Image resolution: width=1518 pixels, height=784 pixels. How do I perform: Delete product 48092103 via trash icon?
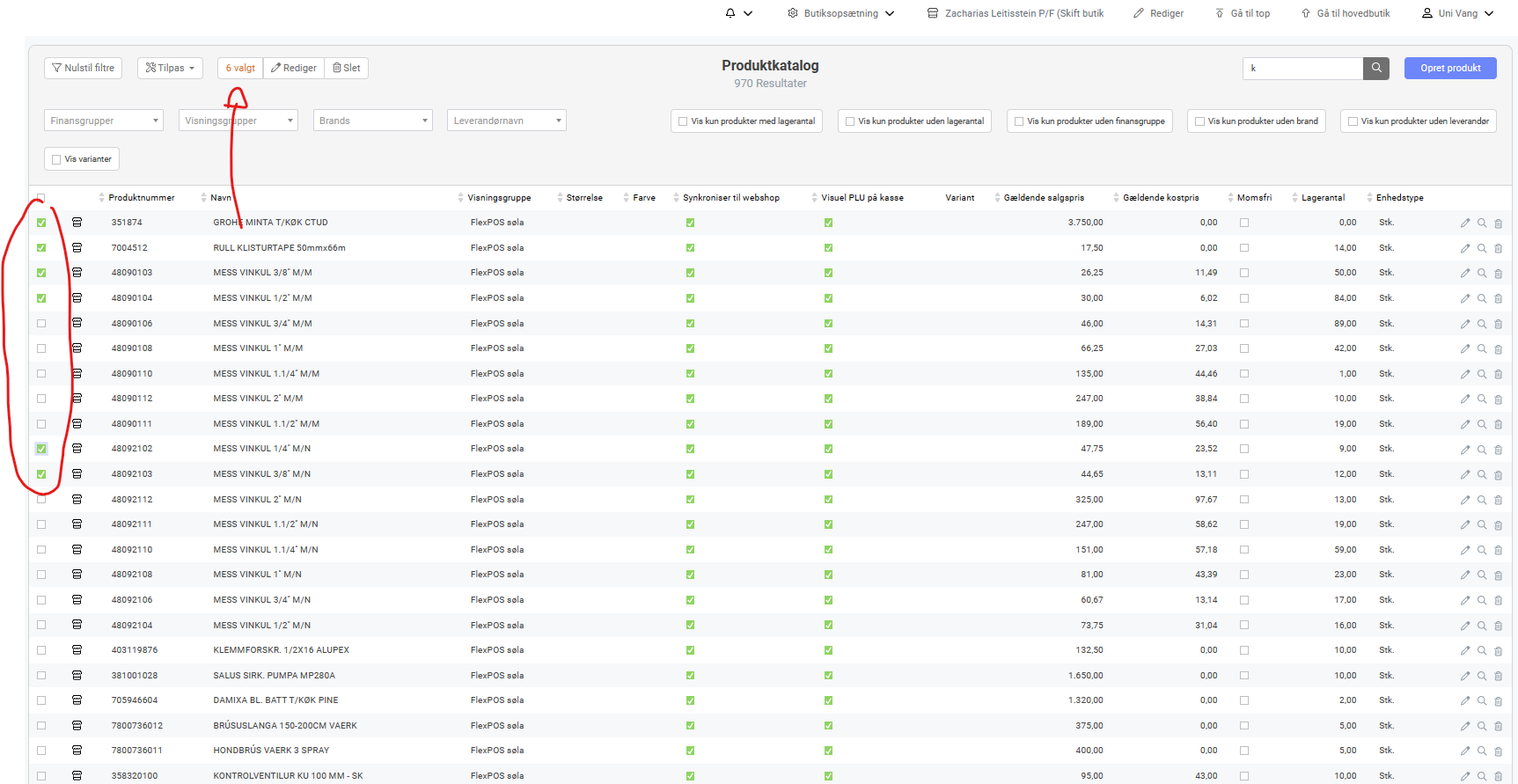coord(1498,474)
